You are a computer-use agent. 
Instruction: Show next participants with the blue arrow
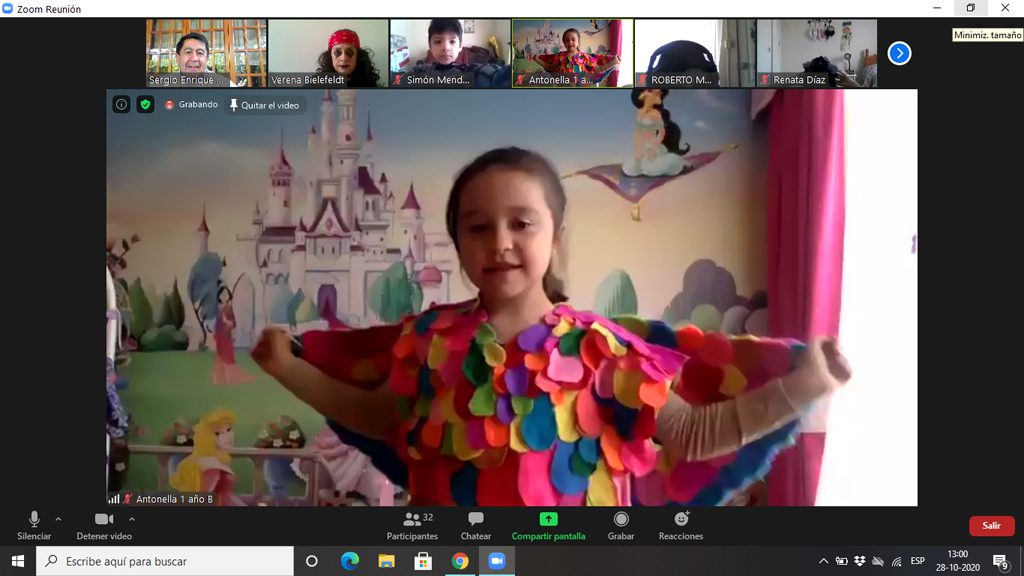point(899,53)
